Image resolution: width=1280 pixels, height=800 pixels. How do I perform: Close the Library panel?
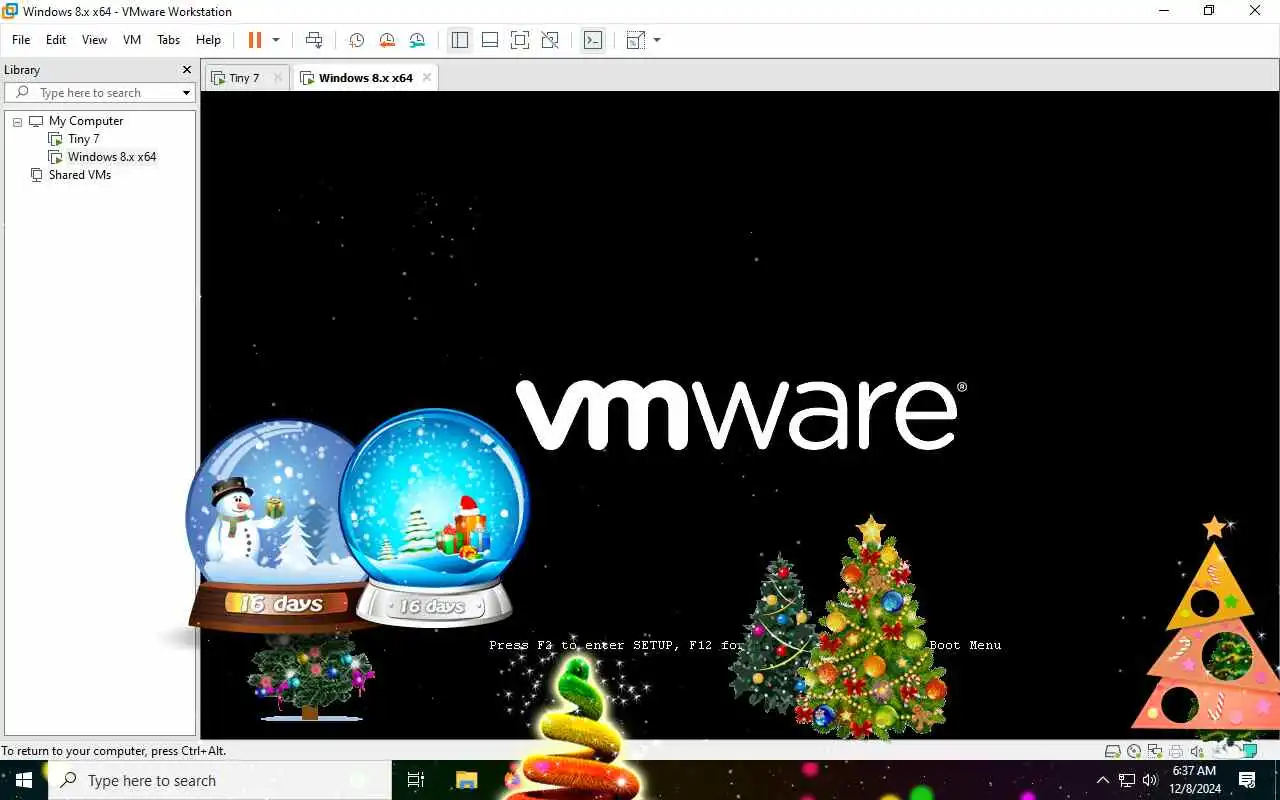coord(186,70)
